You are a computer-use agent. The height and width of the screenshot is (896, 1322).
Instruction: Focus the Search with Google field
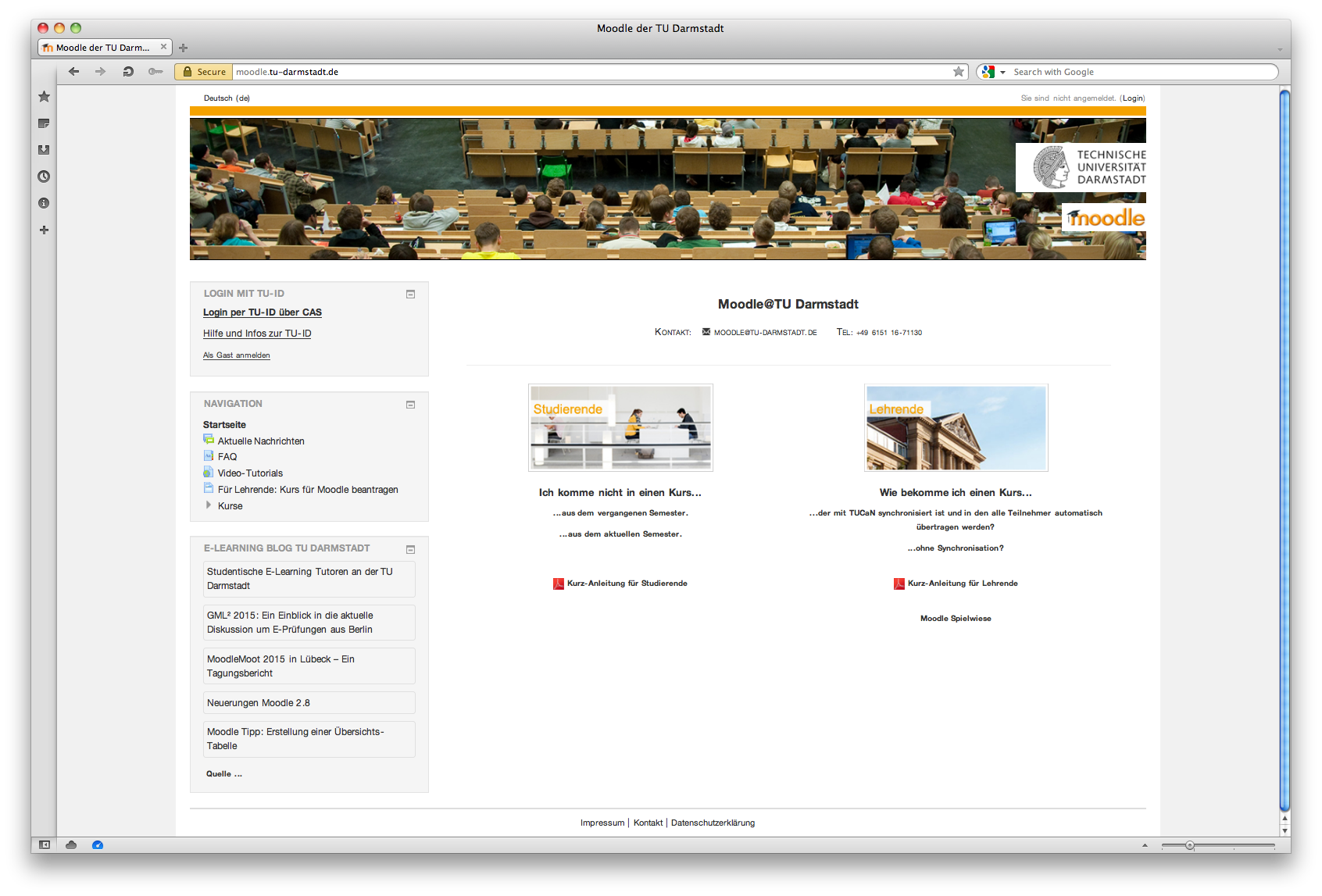[1142, 72]
